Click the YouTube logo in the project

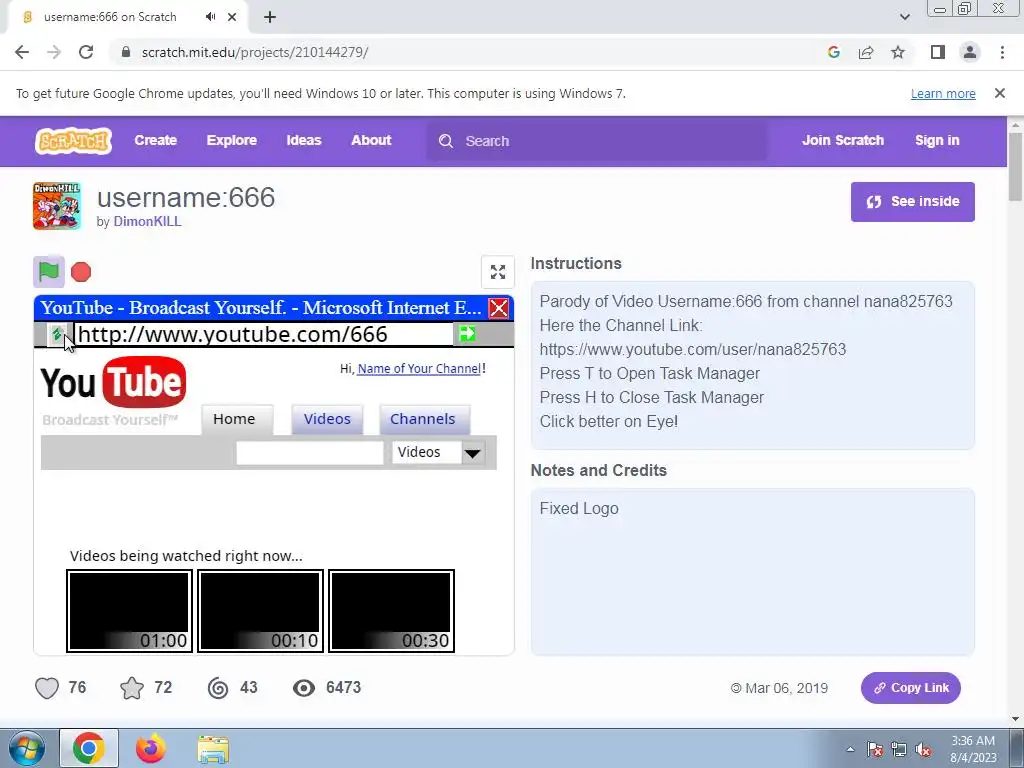(x=113, y=382)
